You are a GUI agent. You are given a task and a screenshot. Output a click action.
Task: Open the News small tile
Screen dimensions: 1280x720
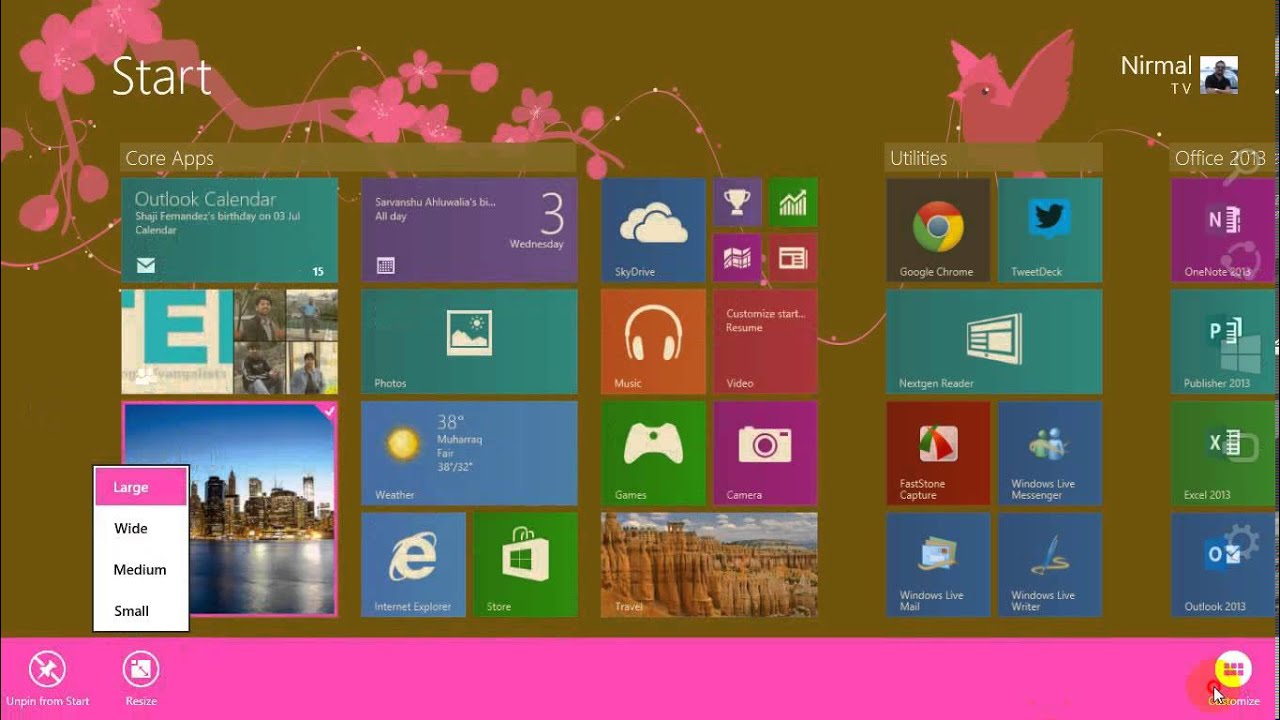pos(793,258)
